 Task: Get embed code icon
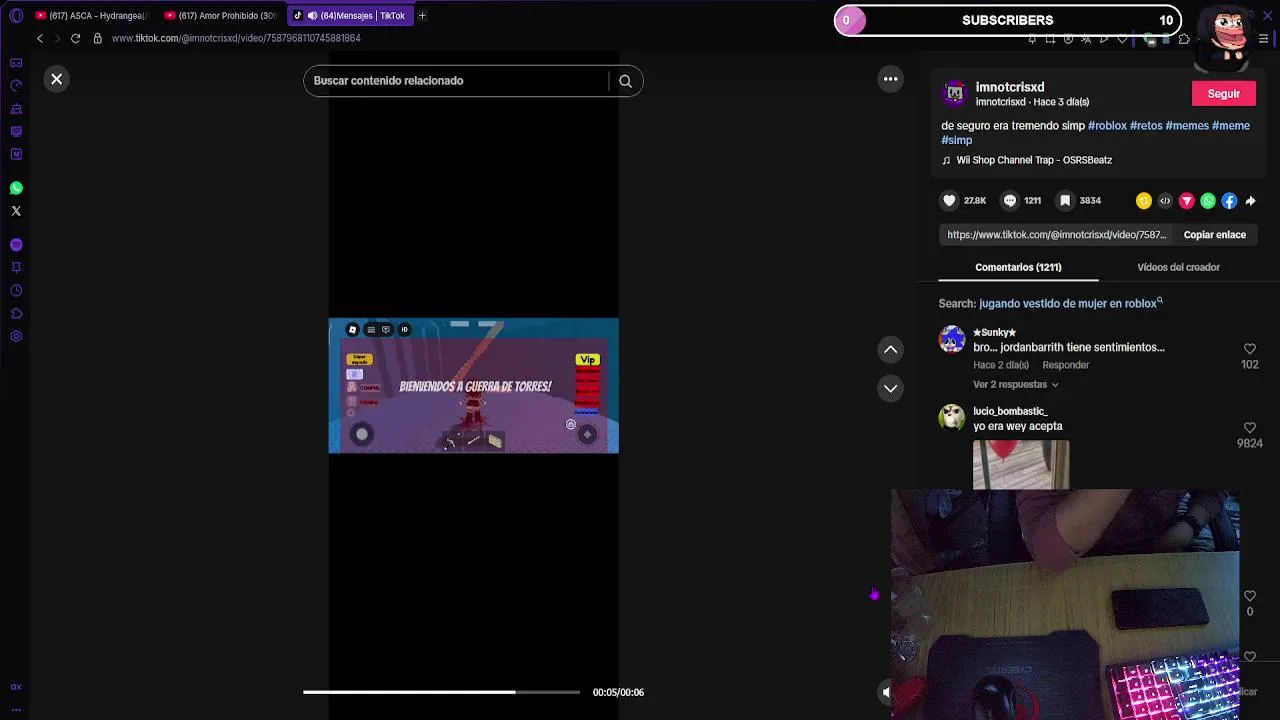coord(1165,201)
